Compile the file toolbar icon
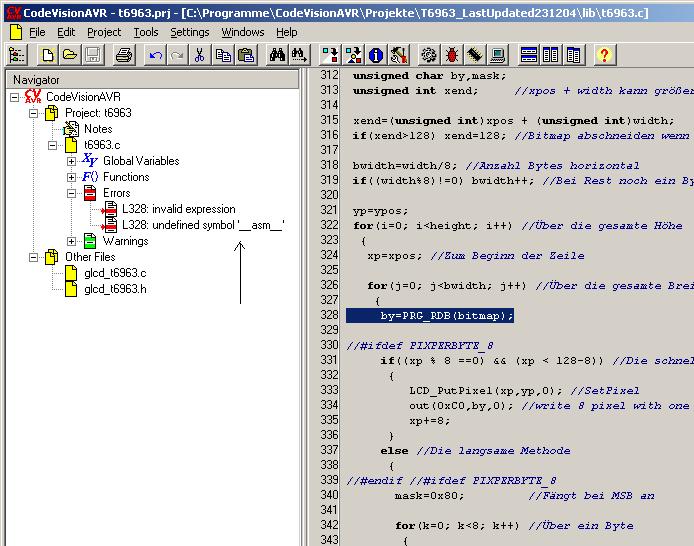 (330, 55)
